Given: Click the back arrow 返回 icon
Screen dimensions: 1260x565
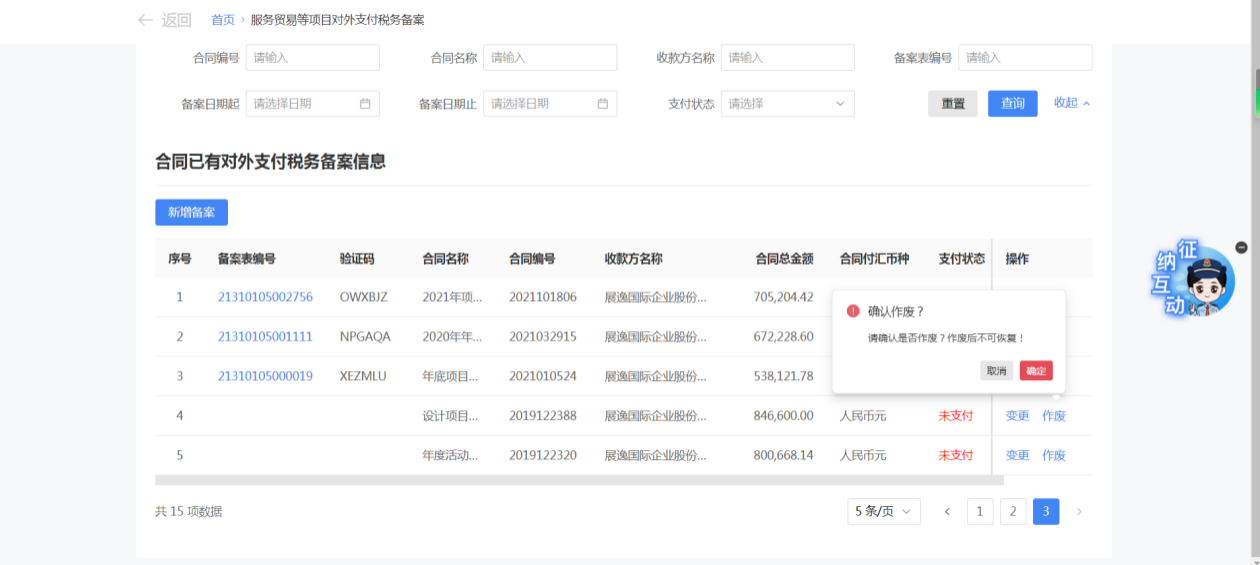Looking at the screenshot, I should tap(146, 20).
